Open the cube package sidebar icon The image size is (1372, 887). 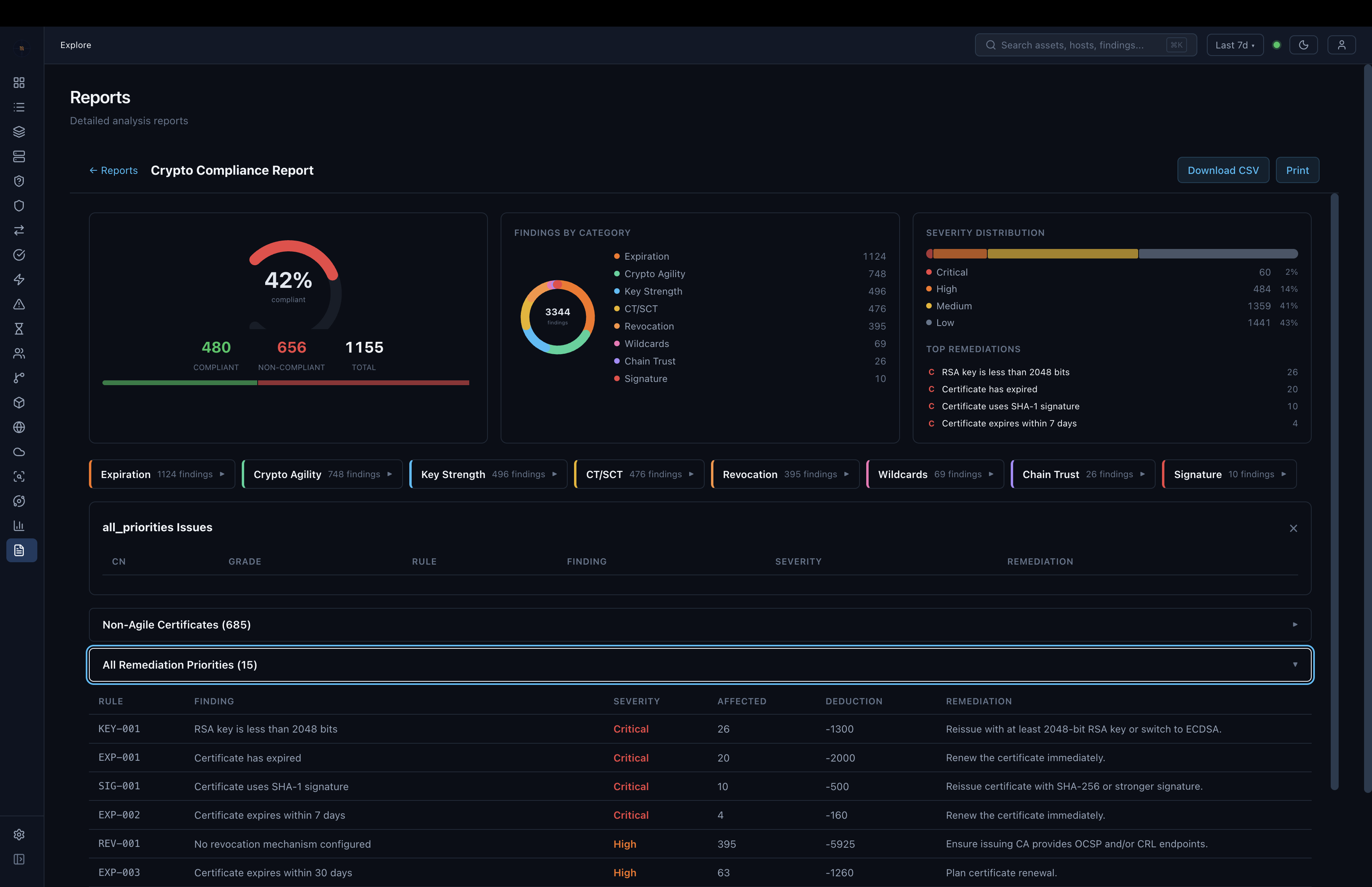click(x=19, y=403)
